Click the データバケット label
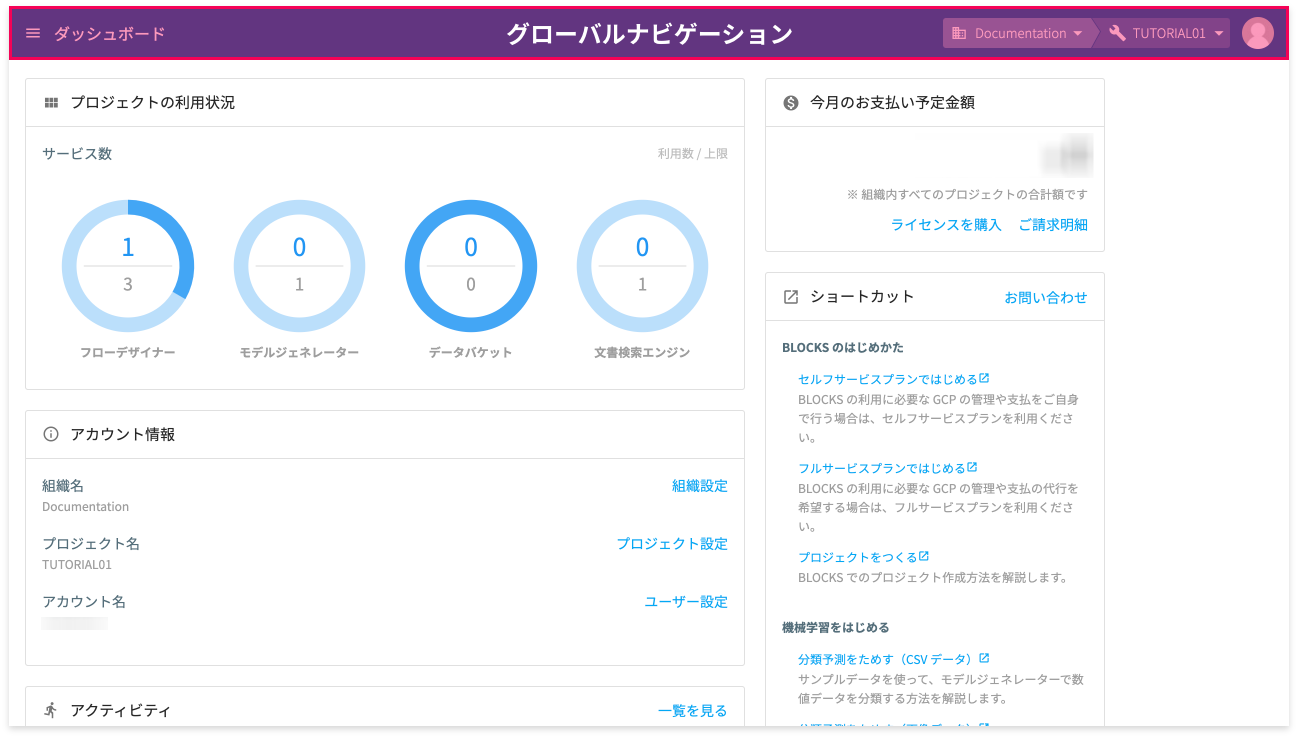 (x=471, y=353)
